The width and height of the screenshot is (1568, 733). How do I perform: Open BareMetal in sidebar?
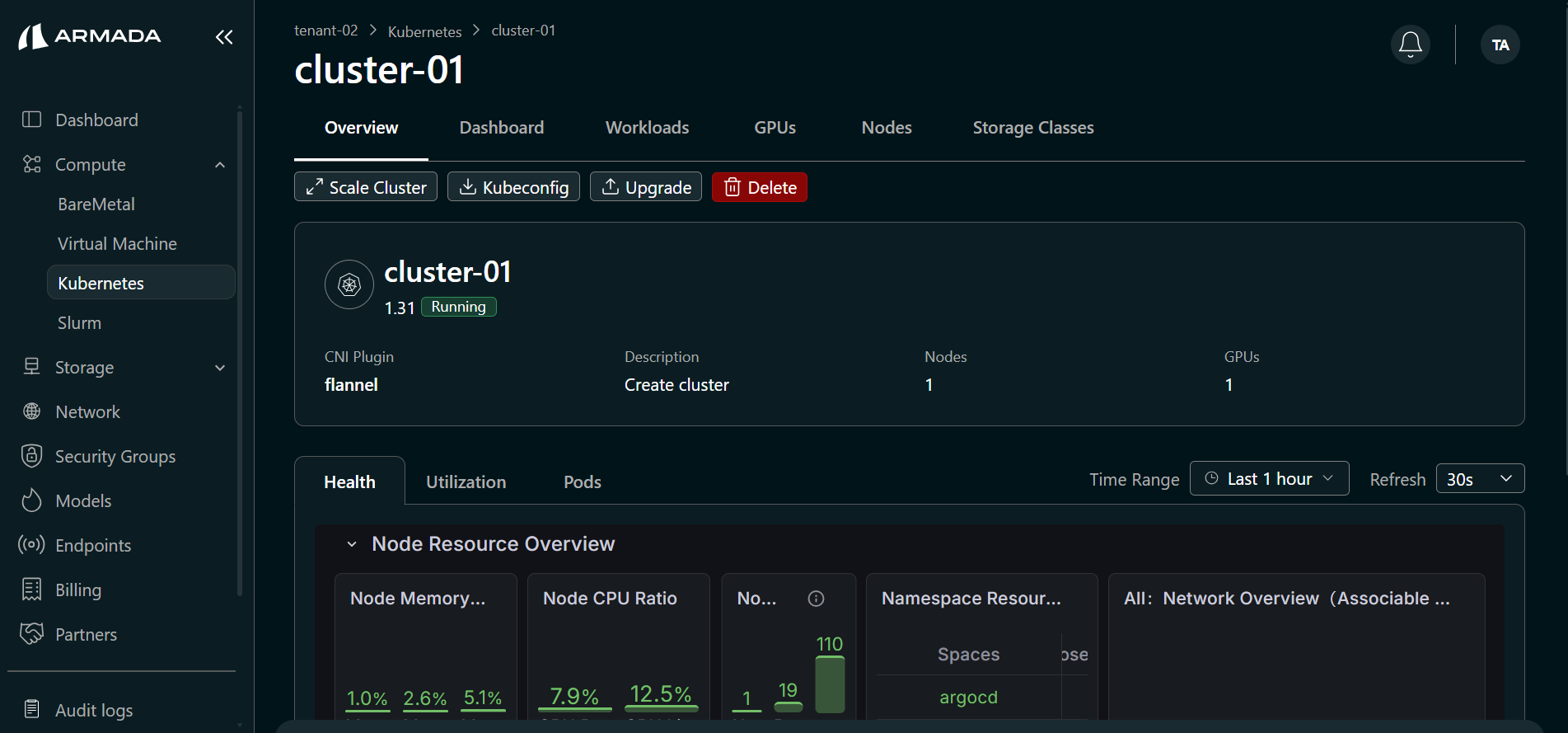96,204
